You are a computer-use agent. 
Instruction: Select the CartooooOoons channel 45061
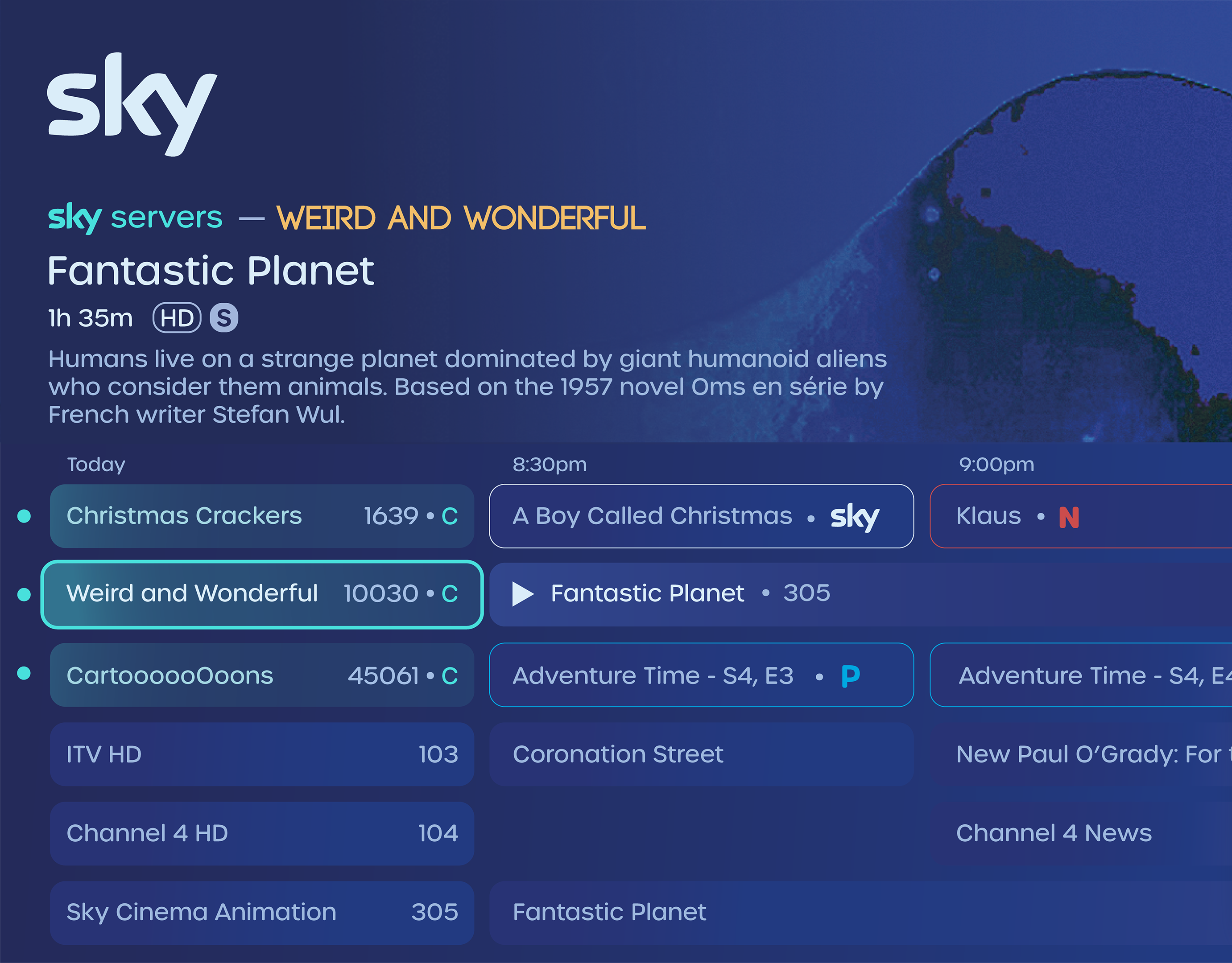pos(262,675)
